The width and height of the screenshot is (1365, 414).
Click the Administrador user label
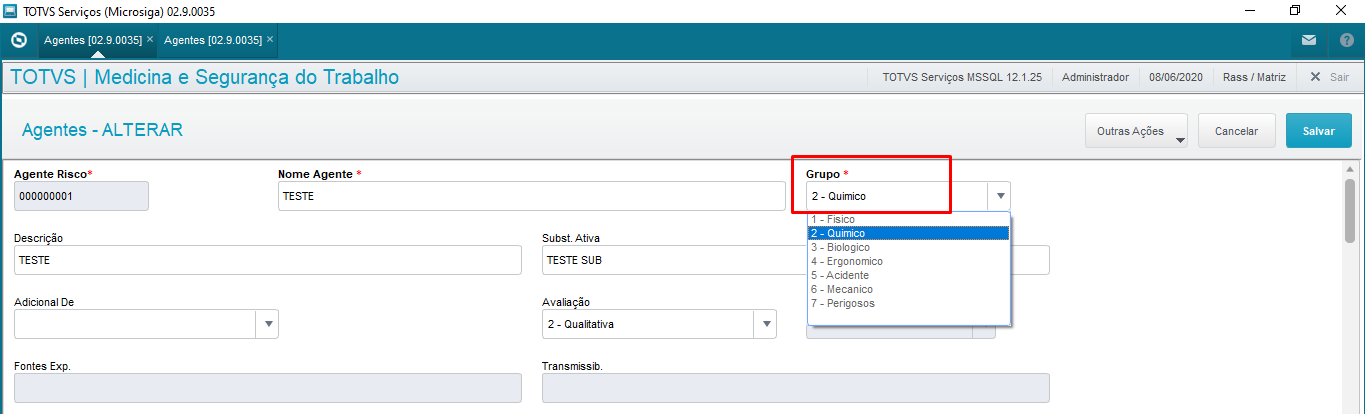tap(1095, 77)
